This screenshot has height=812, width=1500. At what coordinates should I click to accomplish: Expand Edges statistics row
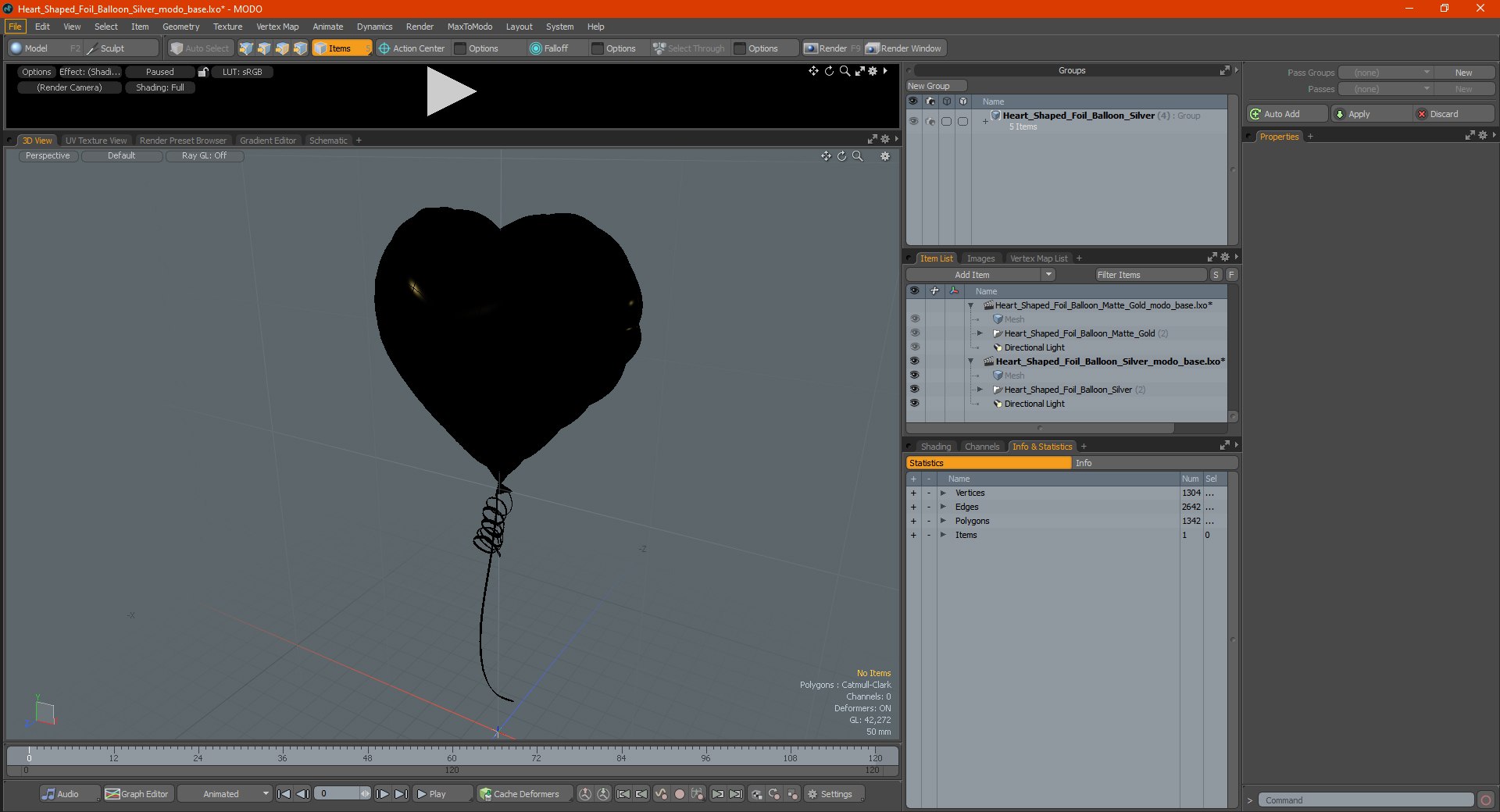943,507
